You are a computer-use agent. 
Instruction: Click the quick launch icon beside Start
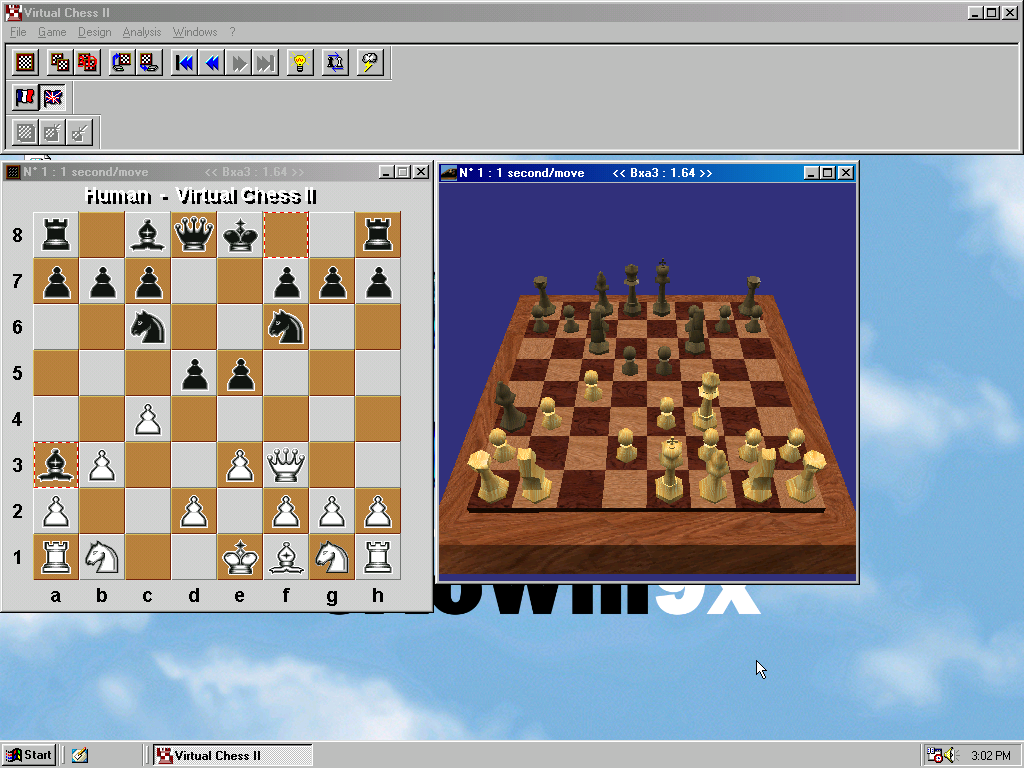coord(80,755)
